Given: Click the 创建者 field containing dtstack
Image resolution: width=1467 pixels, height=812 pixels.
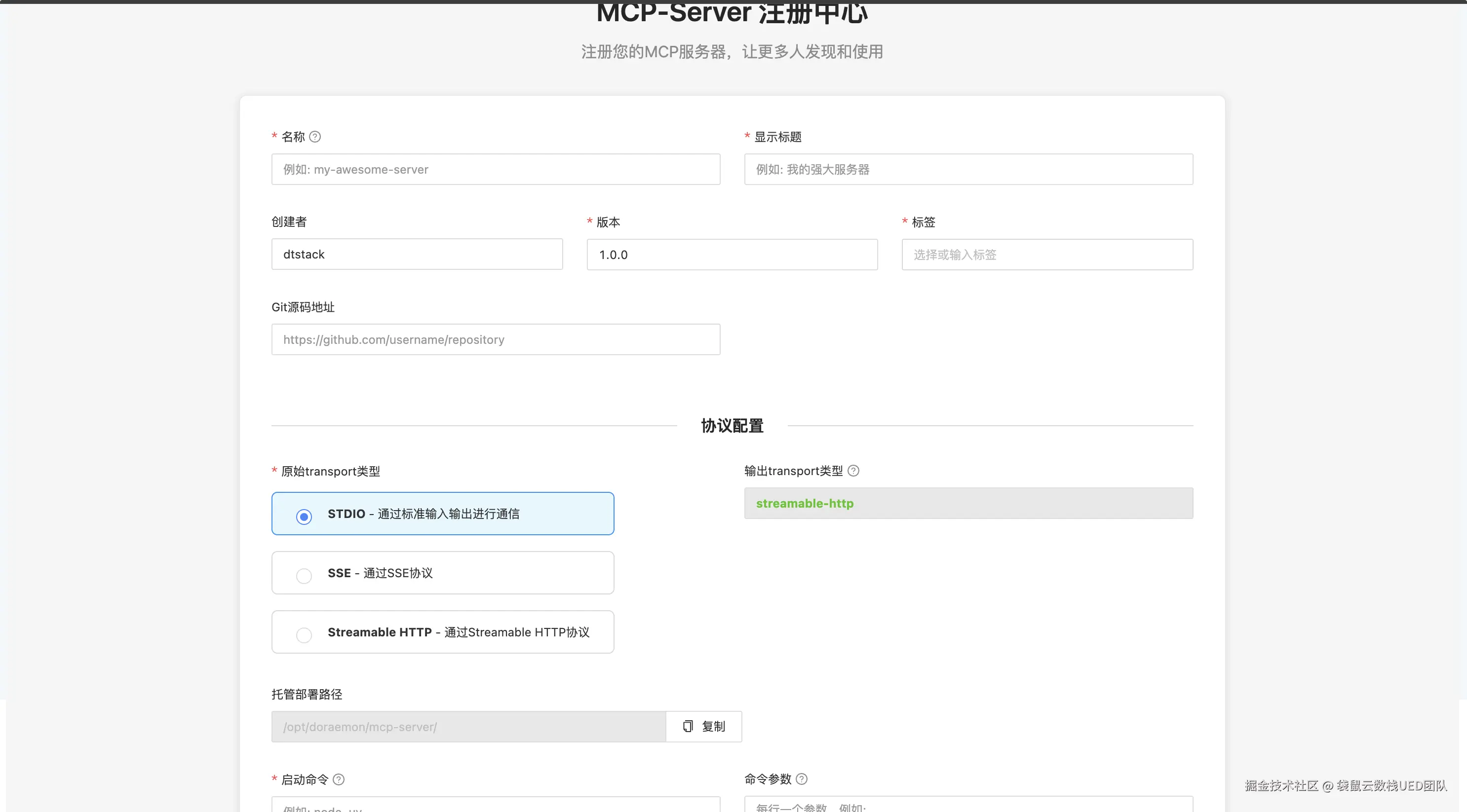Looking at the screenshot, I should pyautogui.click(x=417, y=255).
